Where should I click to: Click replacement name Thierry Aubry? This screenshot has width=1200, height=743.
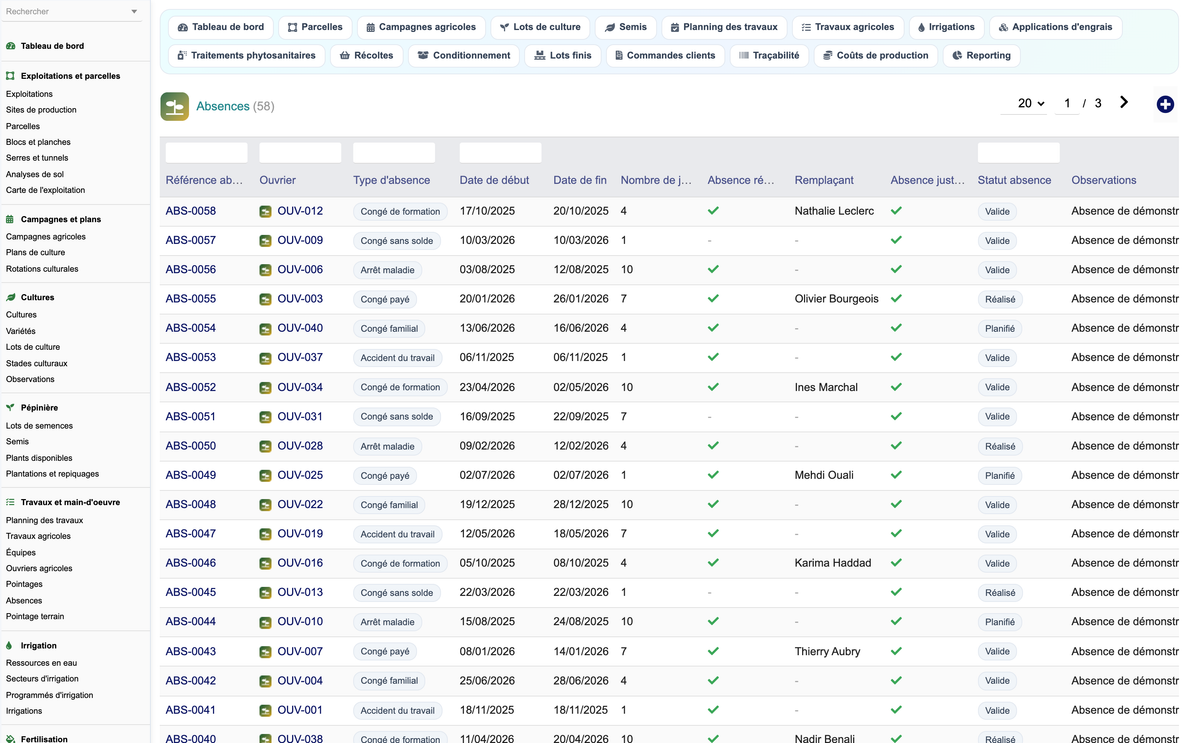point(827,652)
